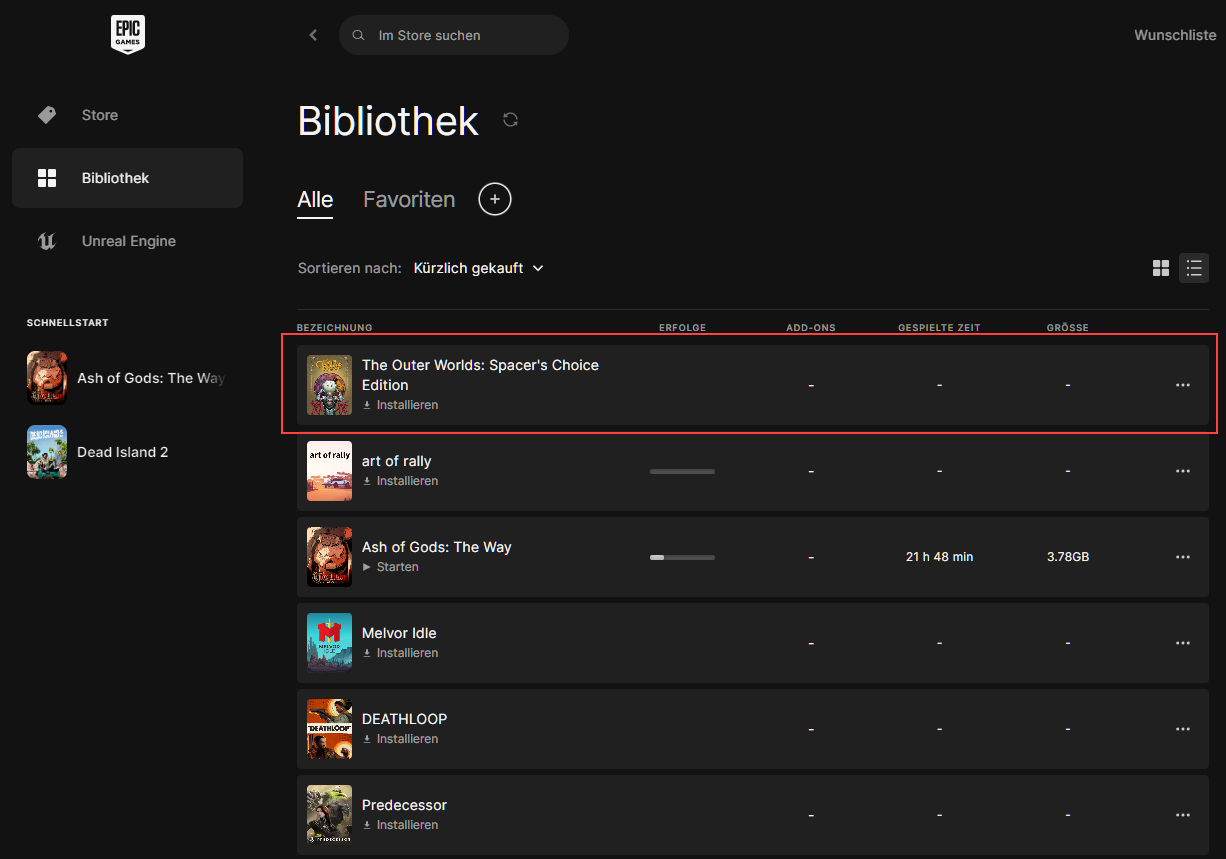Open Ash of Gods cover in library list
The width and height of the screenshot is (1226, 859).
329,557
